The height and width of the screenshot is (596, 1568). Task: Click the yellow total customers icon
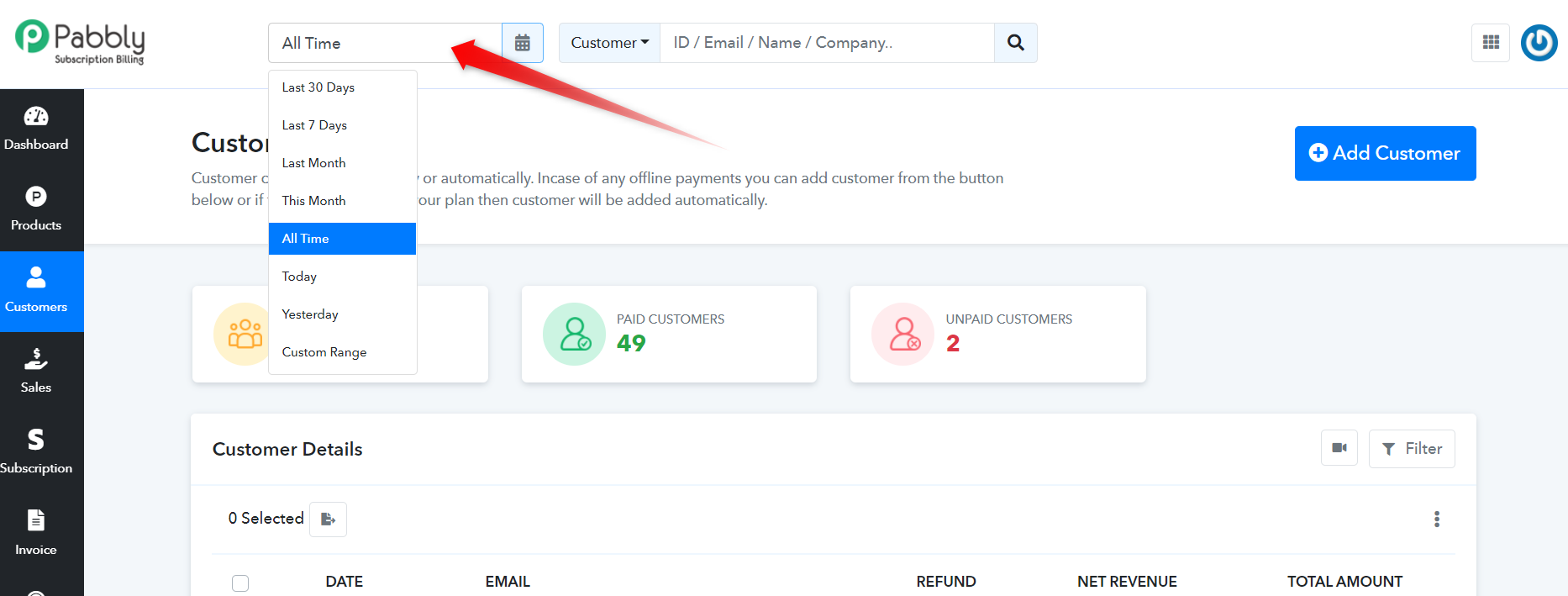coord(244,334)
